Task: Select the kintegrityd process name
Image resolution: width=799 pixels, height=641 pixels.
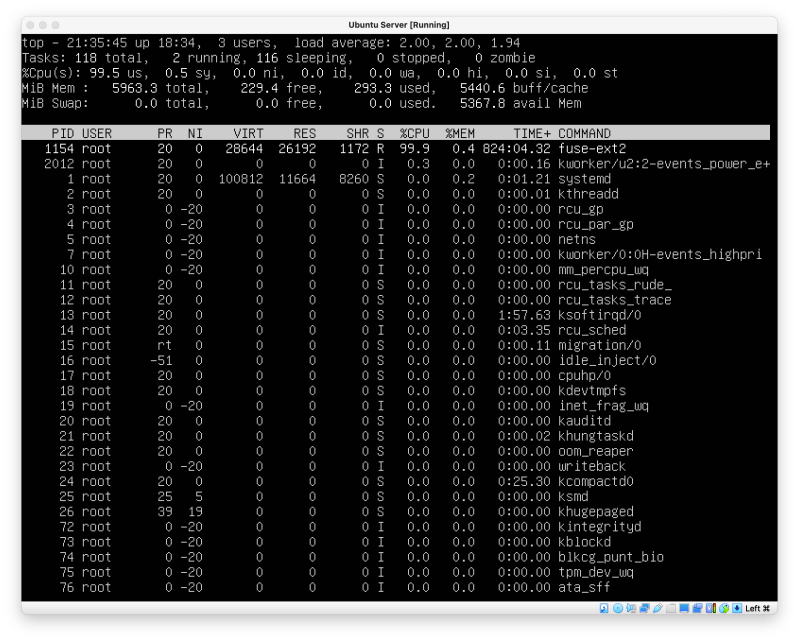Action: (600, 527)
